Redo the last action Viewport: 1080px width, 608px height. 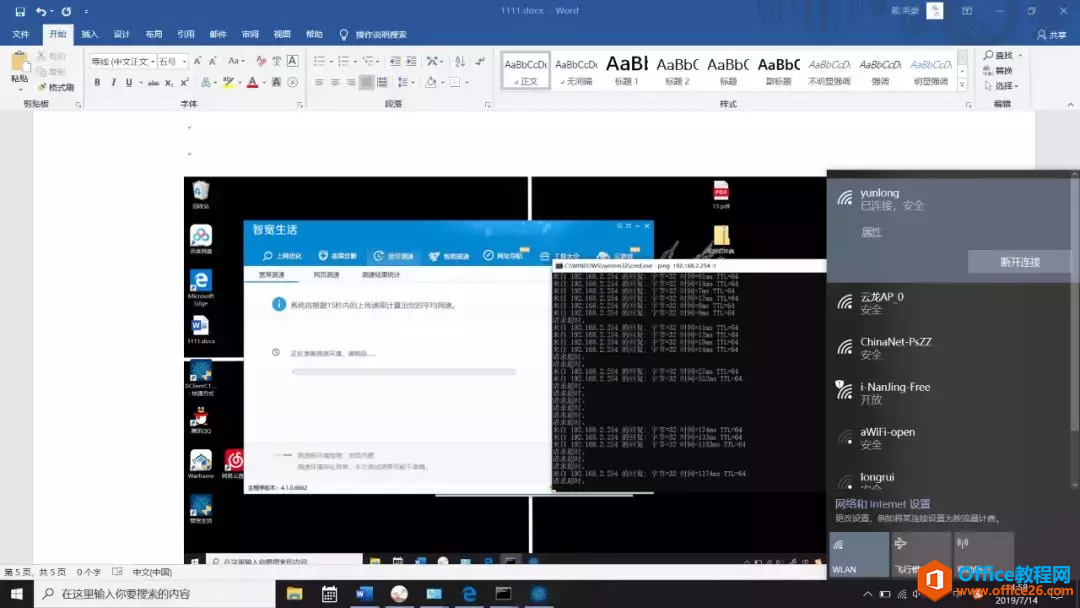pyautogui.click(x=66, y=12)
